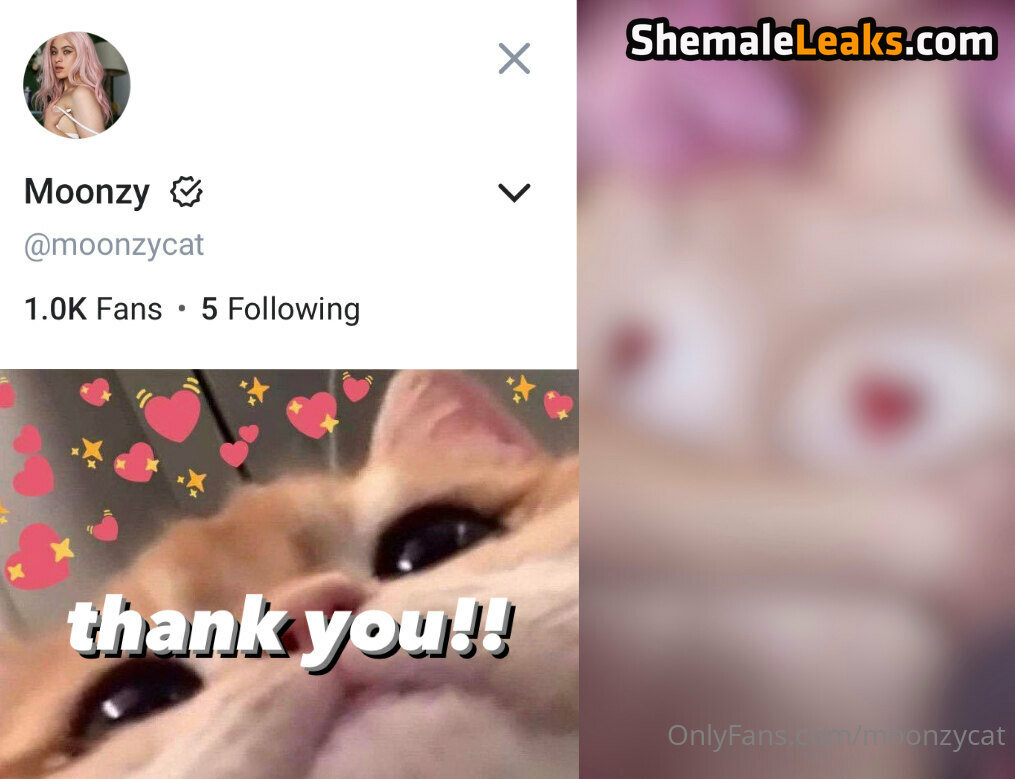Screen dimensions: 1015x779
Task: Click the site logo at top right
Action: (812, 41)
